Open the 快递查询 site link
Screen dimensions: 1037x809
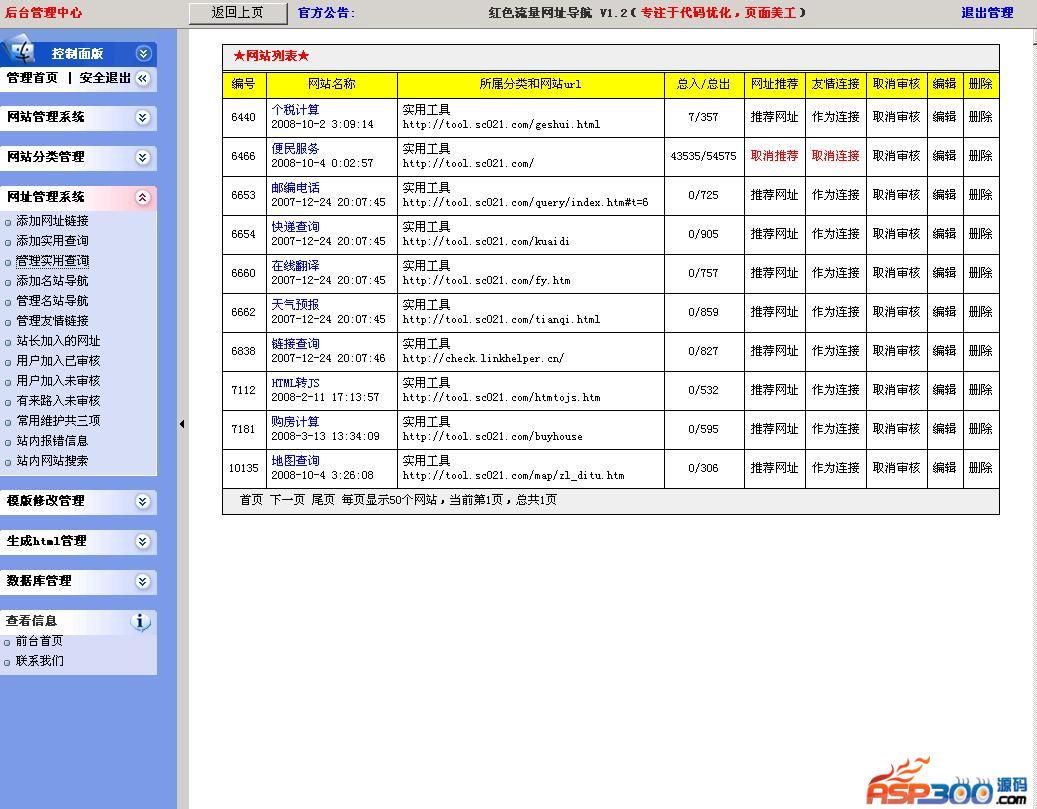point(295,227)
